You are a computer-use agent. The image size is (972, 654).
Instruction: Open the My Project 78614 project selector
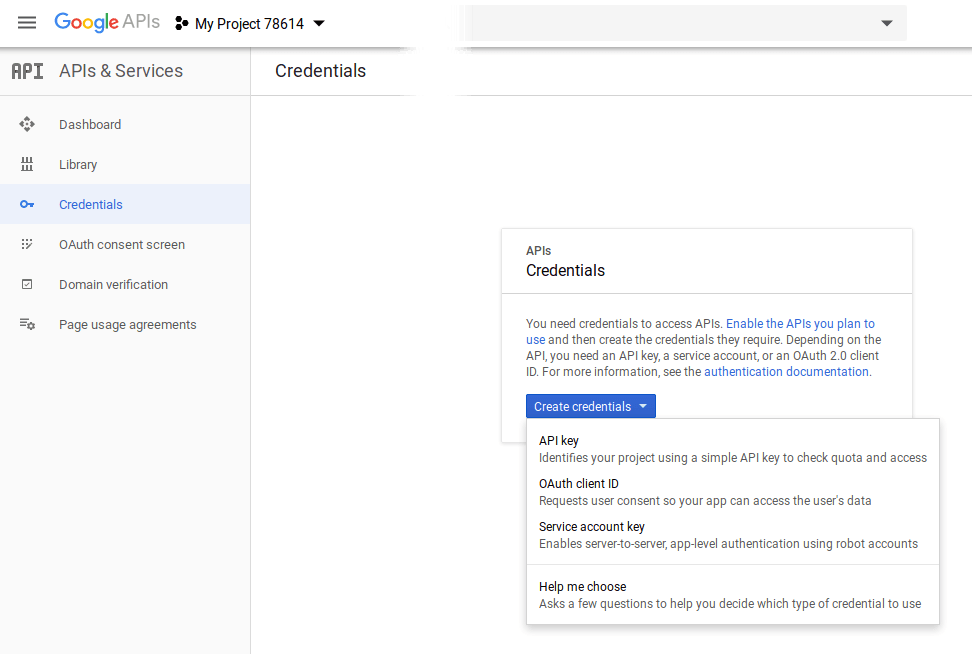tap(250, 24)
